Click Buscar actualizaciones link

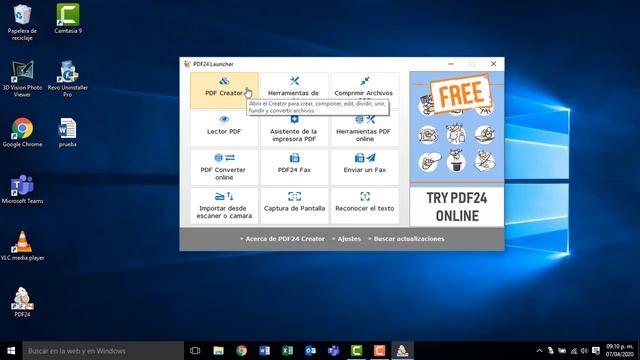click(x=409, y=239)
